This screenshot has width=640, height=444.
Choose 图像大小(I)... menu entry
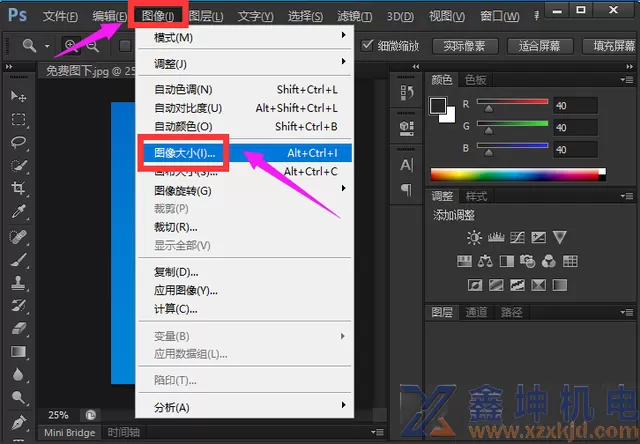coord(245,153)
